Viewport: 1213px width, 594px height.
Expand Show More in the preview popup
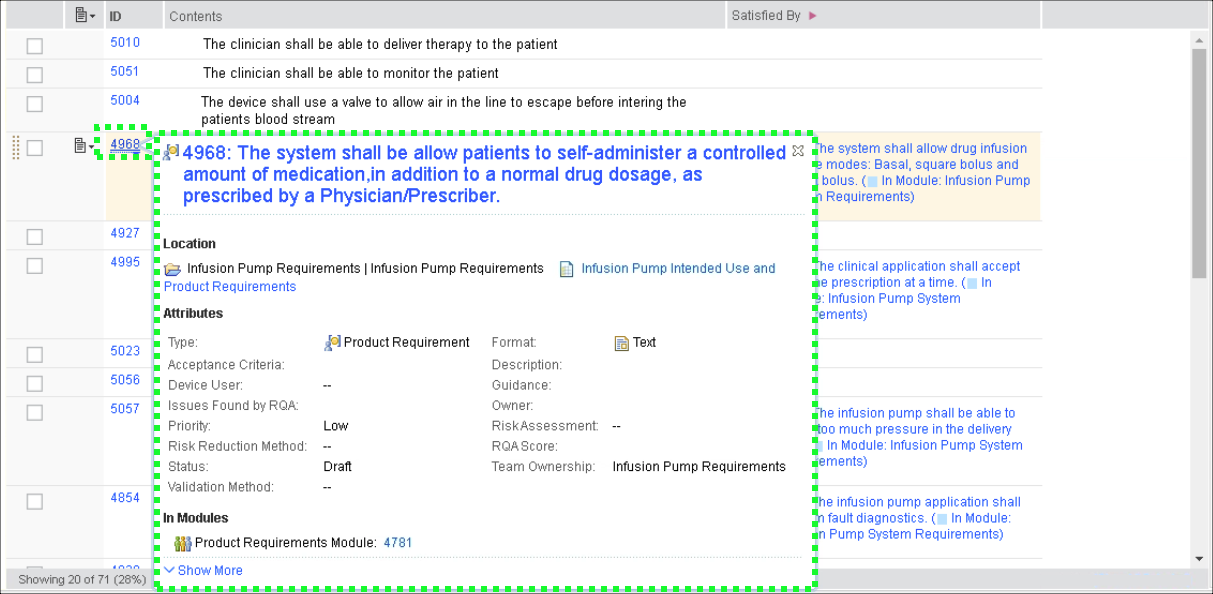click(x=203, y=571)
